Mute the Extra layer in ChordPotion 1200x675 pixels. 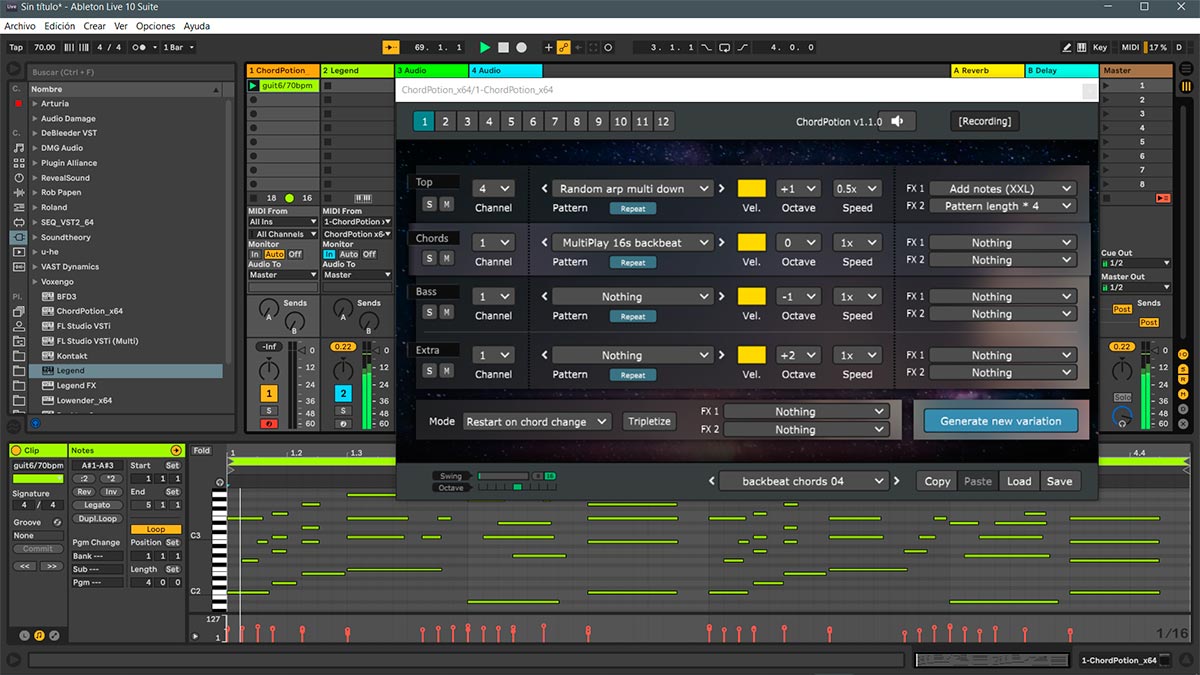(x=446, y=371)
